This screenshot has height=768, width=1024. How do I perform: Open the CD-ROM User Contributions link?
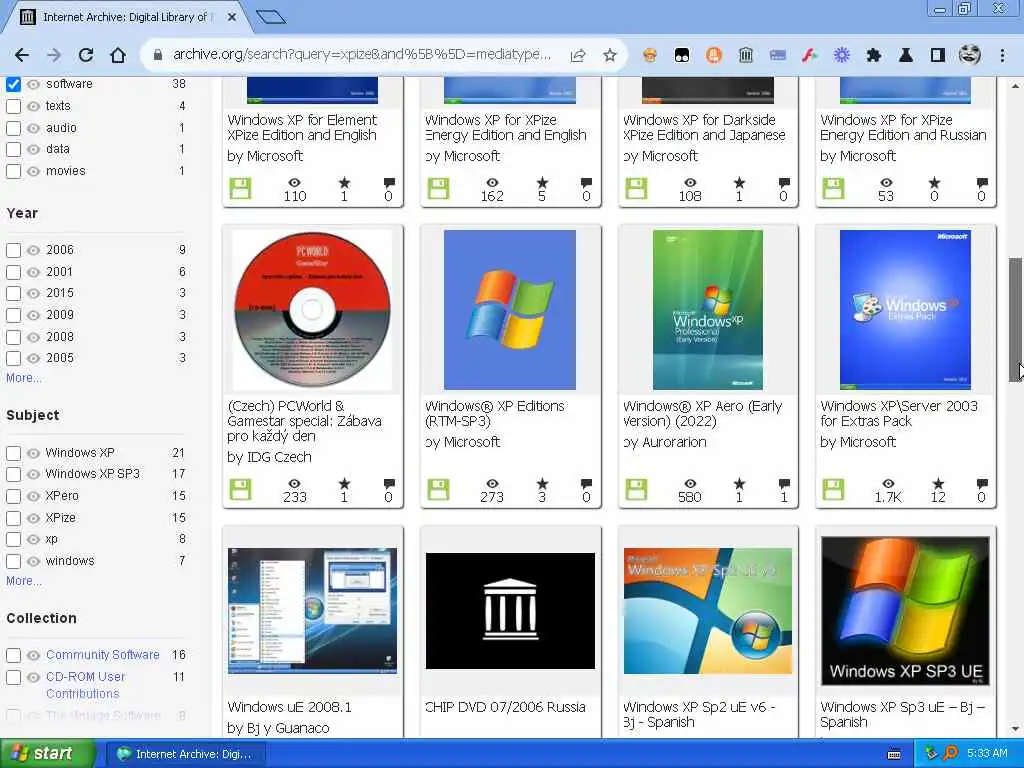[x=86, y=685]
